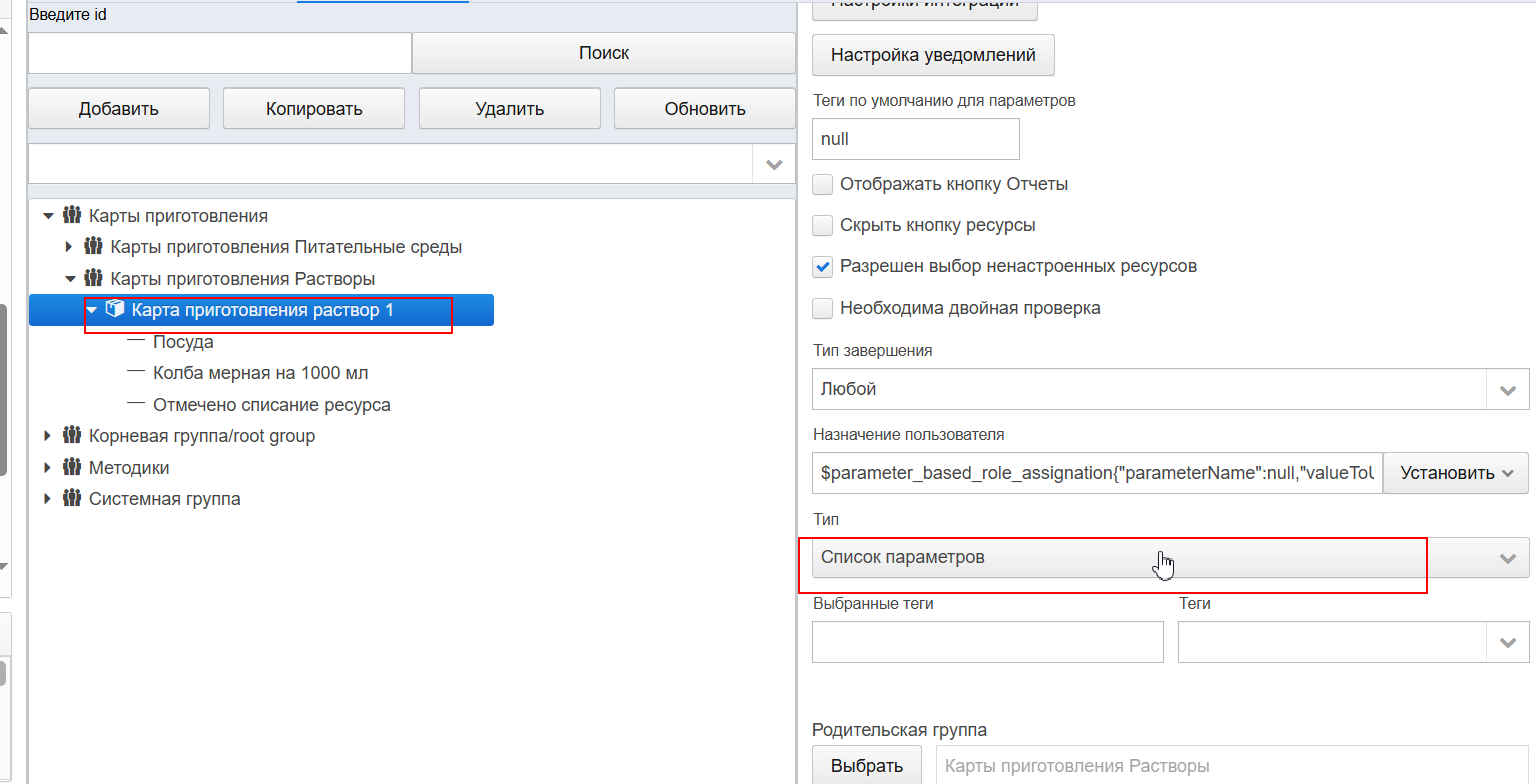Viewport: 1536px width, 784px height.
Task: Select Колба мерная на 1000 мл
Action: click(261, 373)
